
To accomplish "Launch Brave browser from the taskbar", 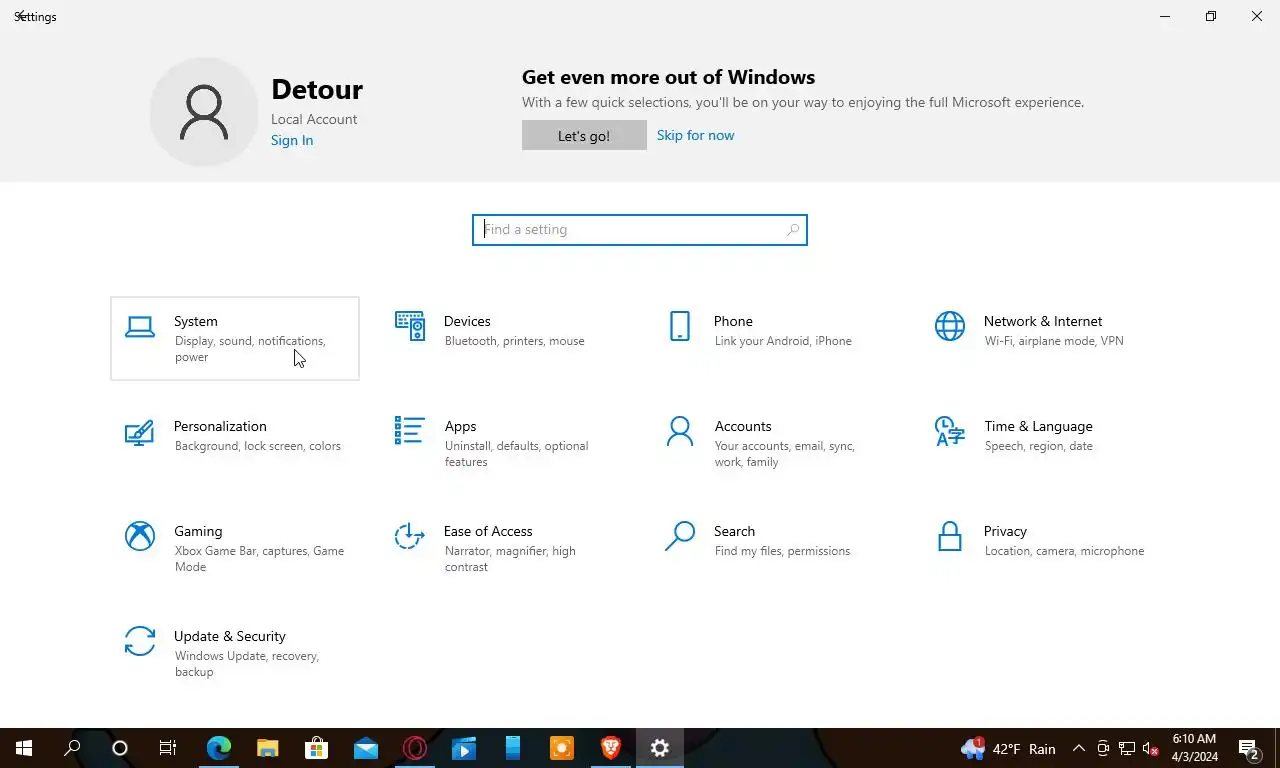I will click(611, 748).
